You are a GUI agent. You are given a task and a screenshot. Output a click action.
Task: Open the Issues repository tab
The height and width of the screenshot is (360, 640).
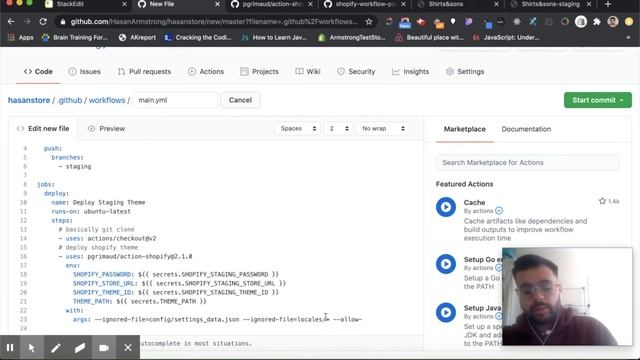point(84,71)
